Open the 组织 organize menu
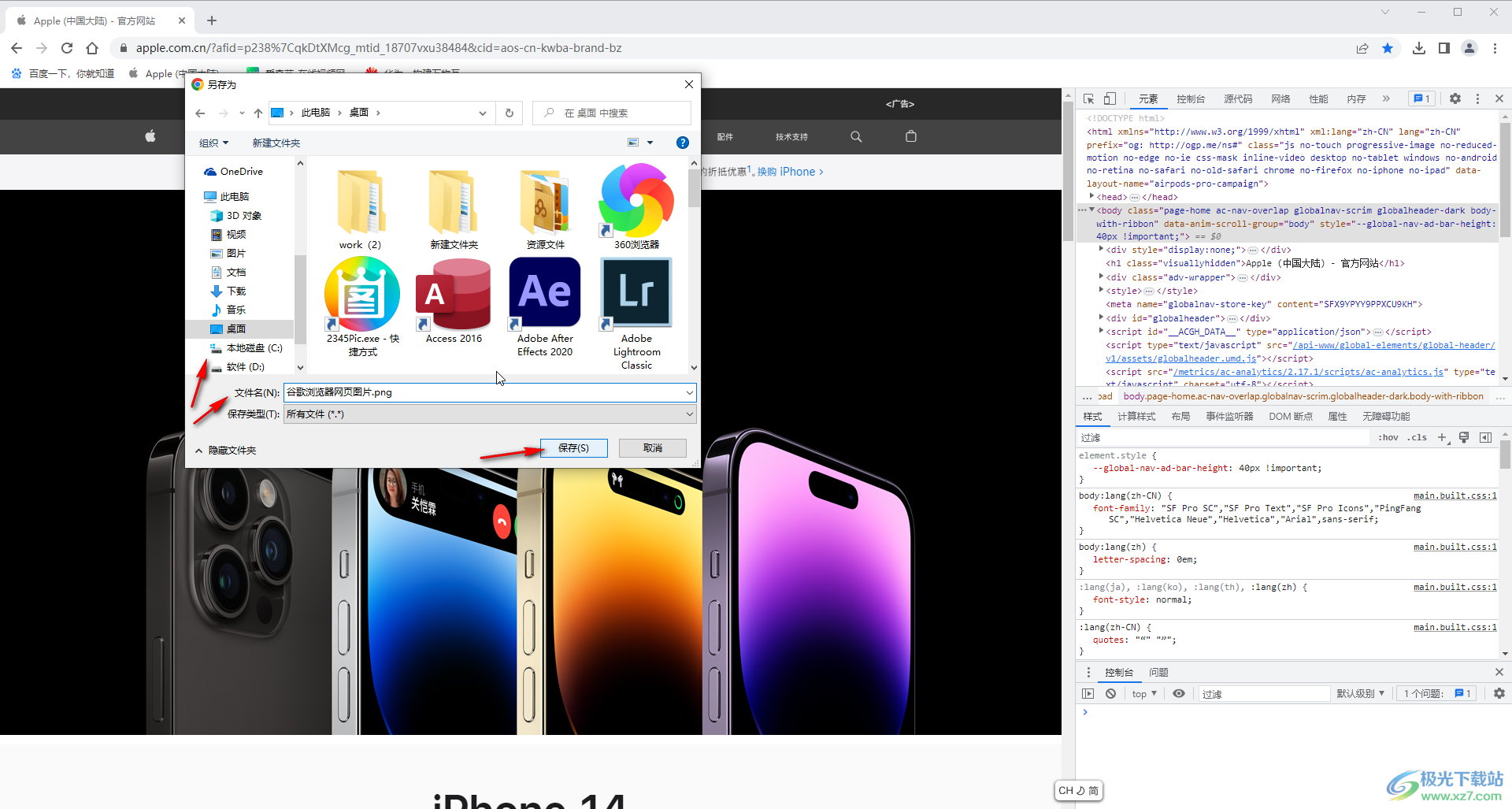Image resolution: width=1512 pixels, height=809 pixels. point(213,143)
